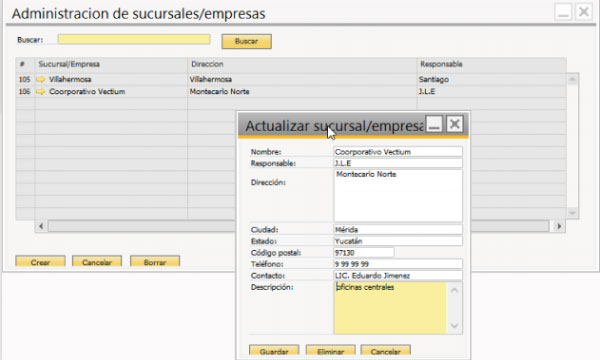Click table vertical scrollbar up arrow

(x=572, y=80)
